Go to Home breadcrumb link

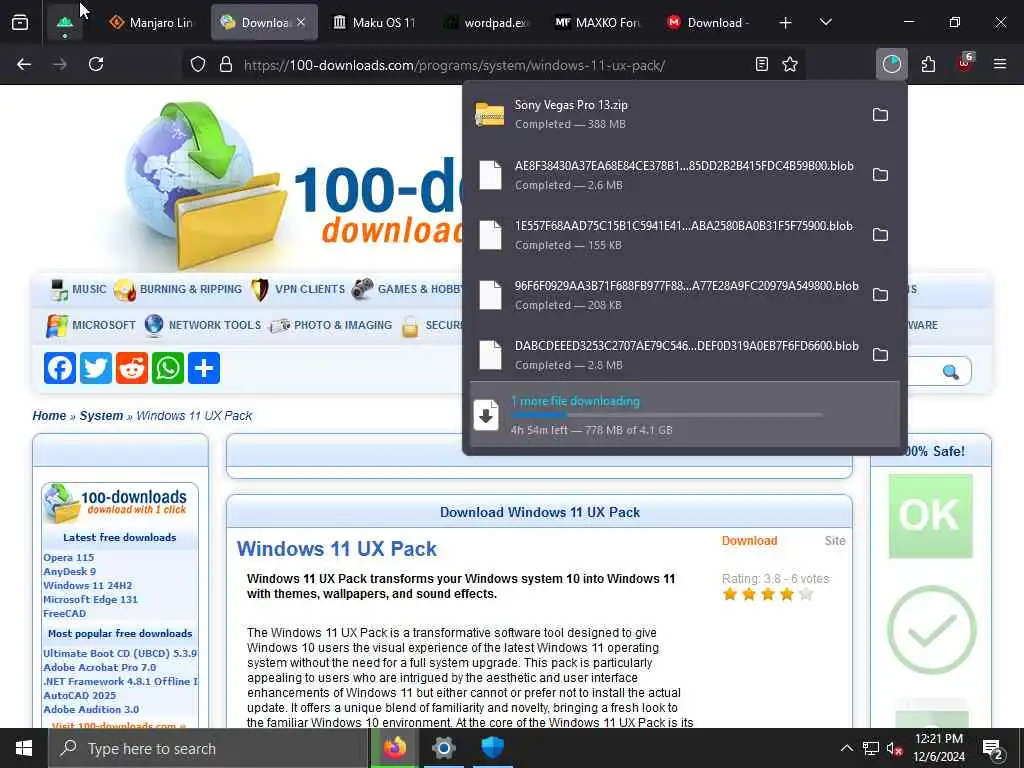coord(50,416)
